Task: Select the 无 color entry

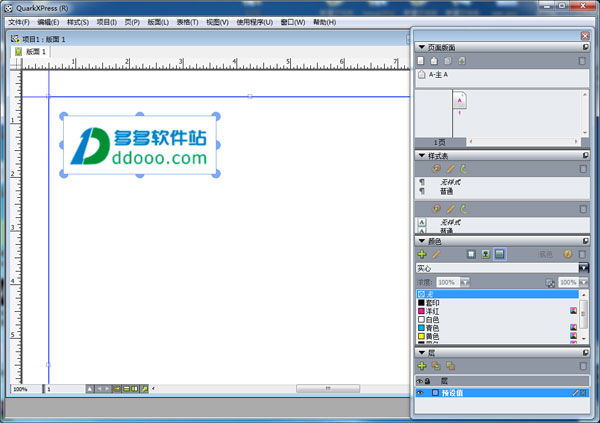Action: click(497, 294)
